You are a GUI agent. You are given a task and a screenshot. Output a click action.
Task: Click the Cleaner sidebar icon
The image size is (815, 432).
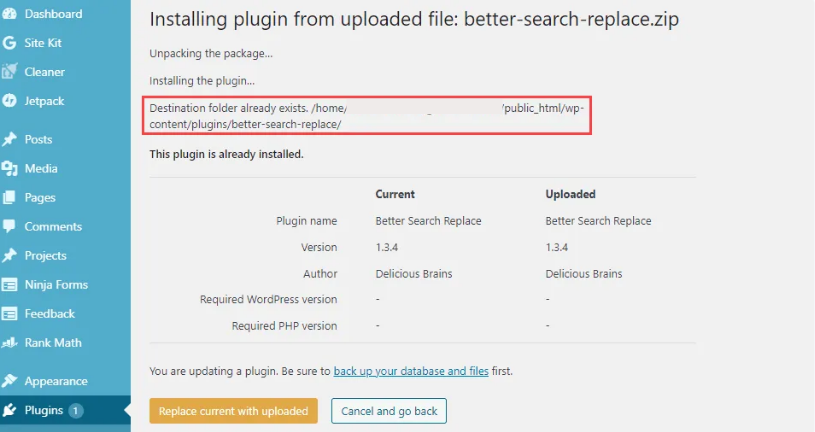tap(9, 71)
